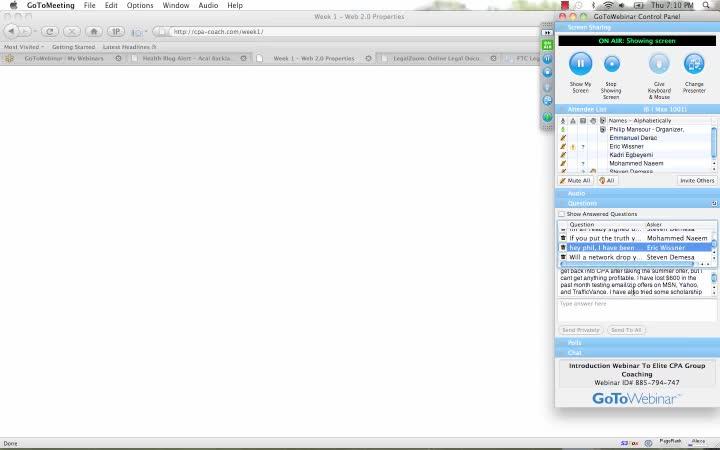Open the File menu
The image size is (720, 450).
point(90,6)
